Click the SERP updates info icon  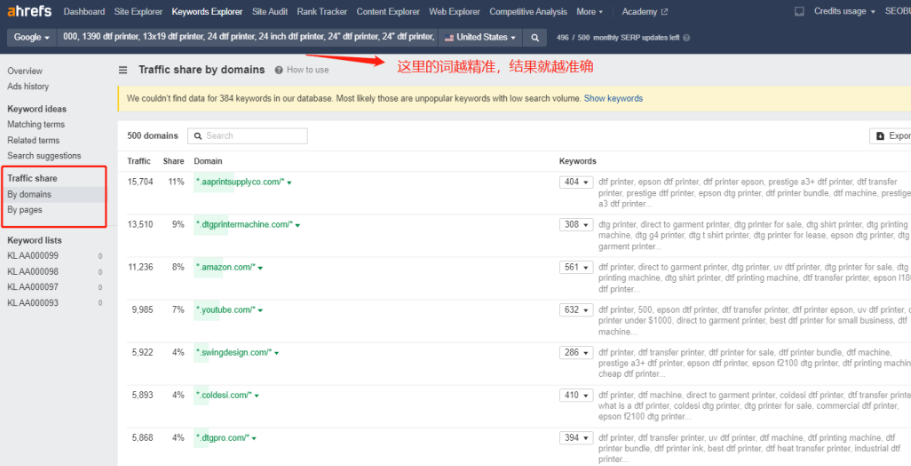[x=687, y=38]
